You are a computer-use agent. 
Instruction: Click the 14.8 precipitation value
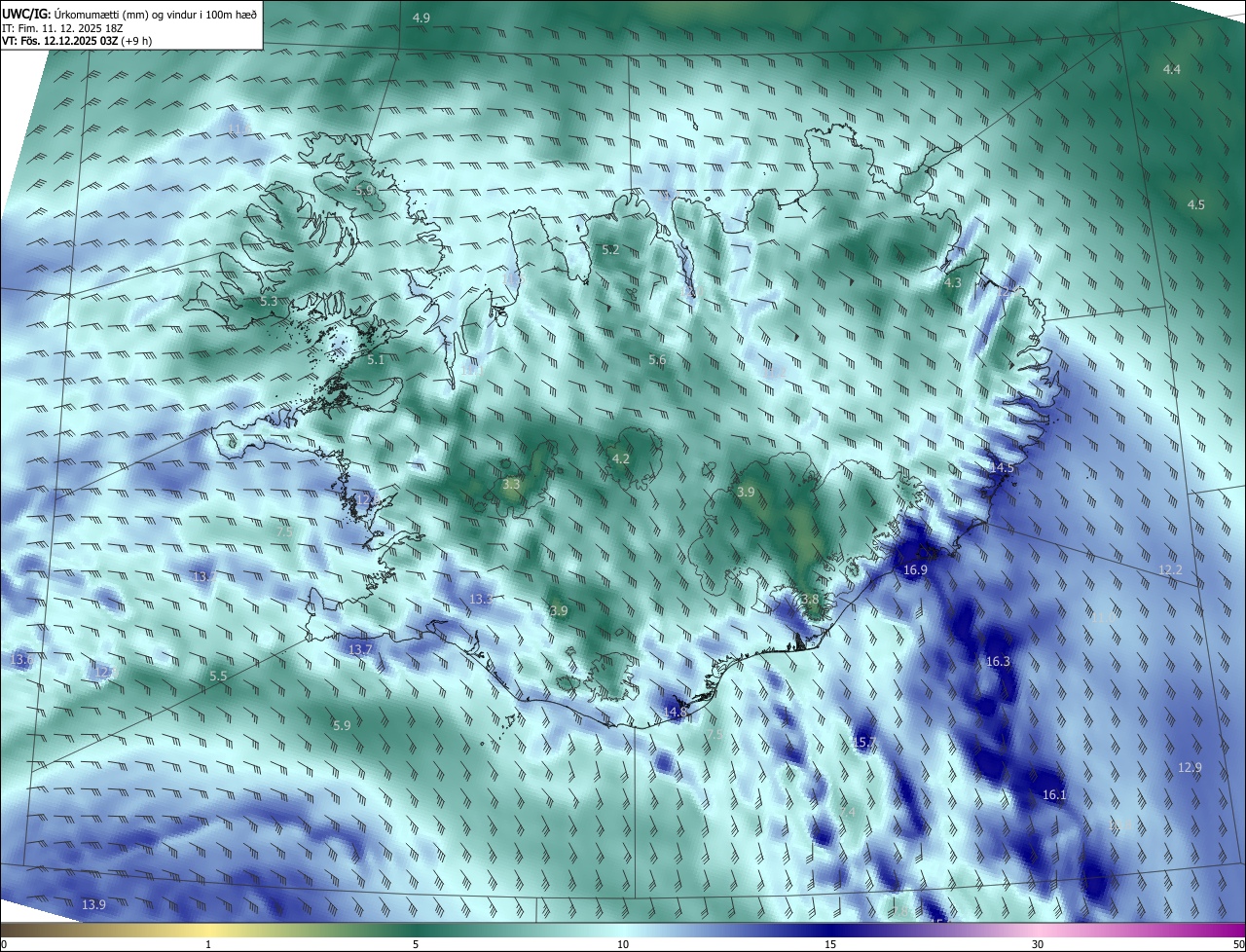click(x=676, y=713)
